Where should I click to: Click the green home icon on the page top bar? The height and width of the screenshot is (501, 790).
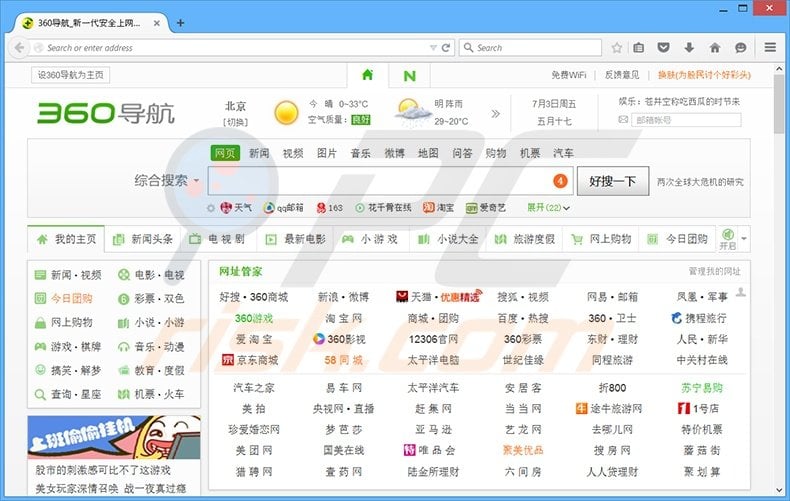[368, 75]
